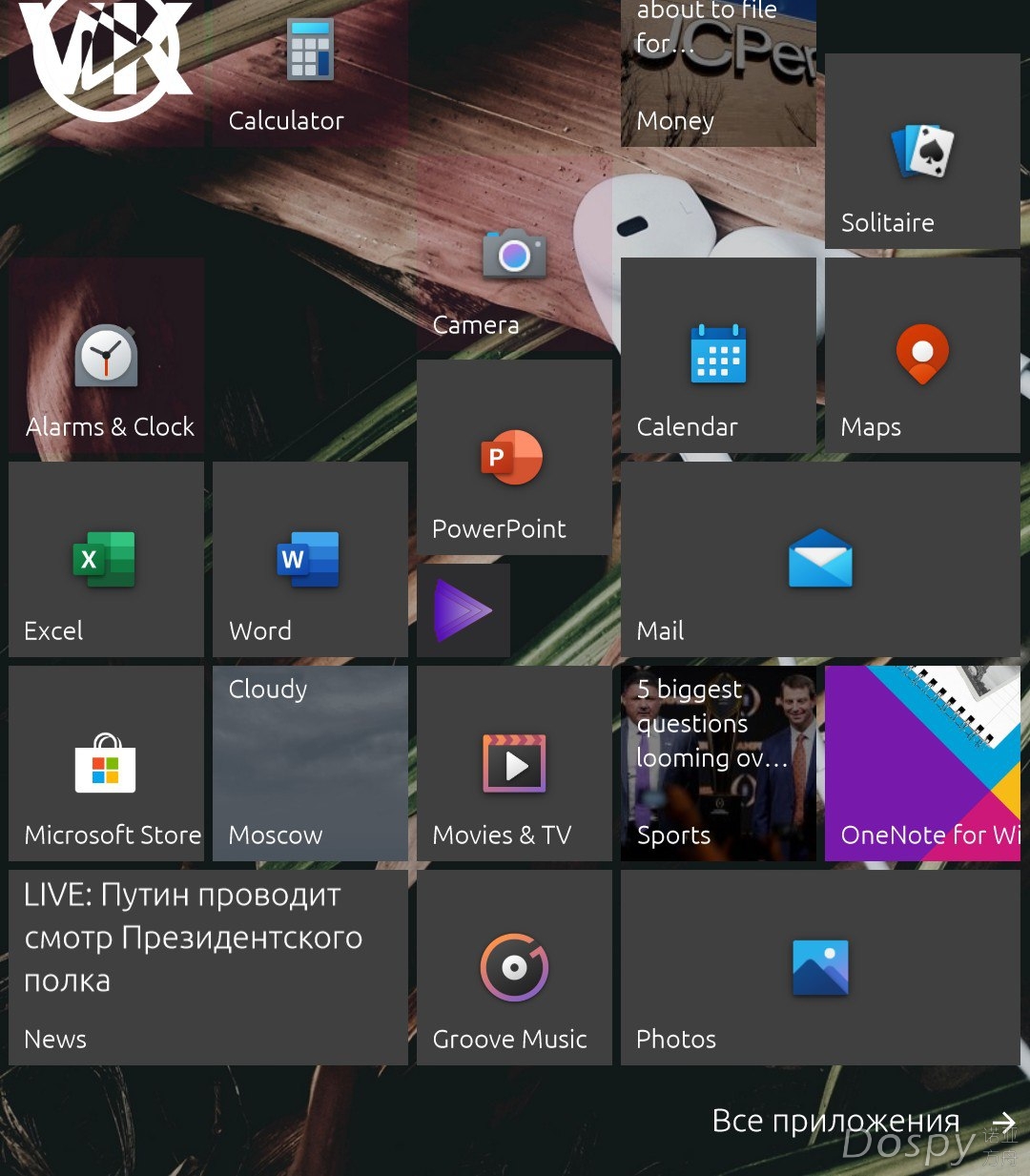This screenshot has width=1030, height=1176.
Task: Open Excel from its green icon
Action: point(106,559)
